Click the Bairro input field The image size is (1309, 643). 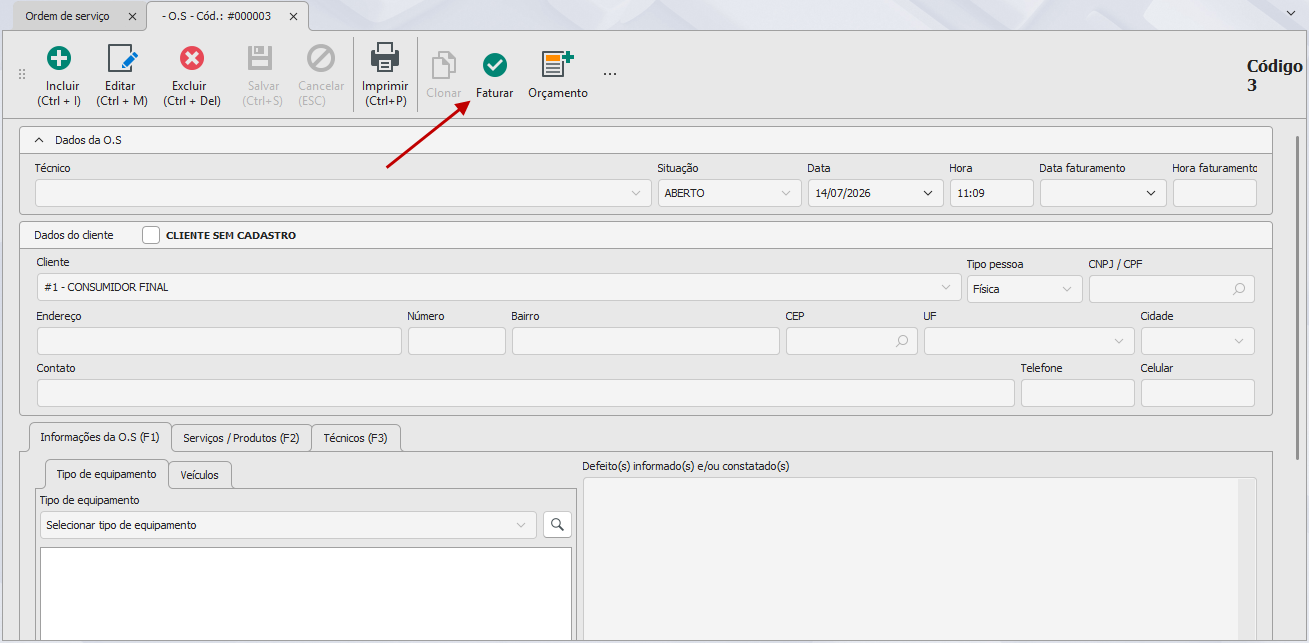click(x=646, y=341)
